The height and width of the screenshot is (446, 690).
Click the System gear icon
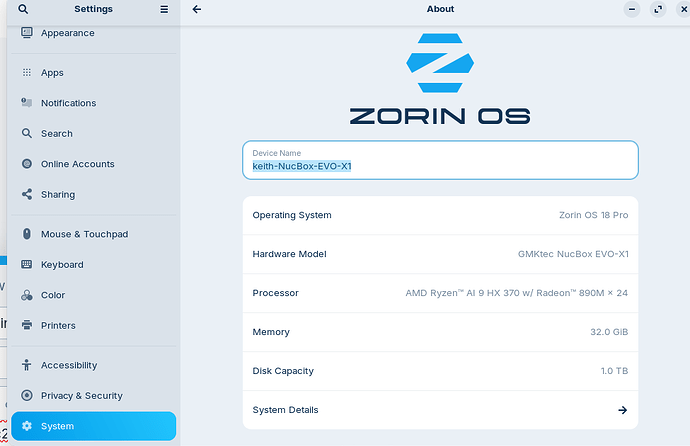click(27, 426)
